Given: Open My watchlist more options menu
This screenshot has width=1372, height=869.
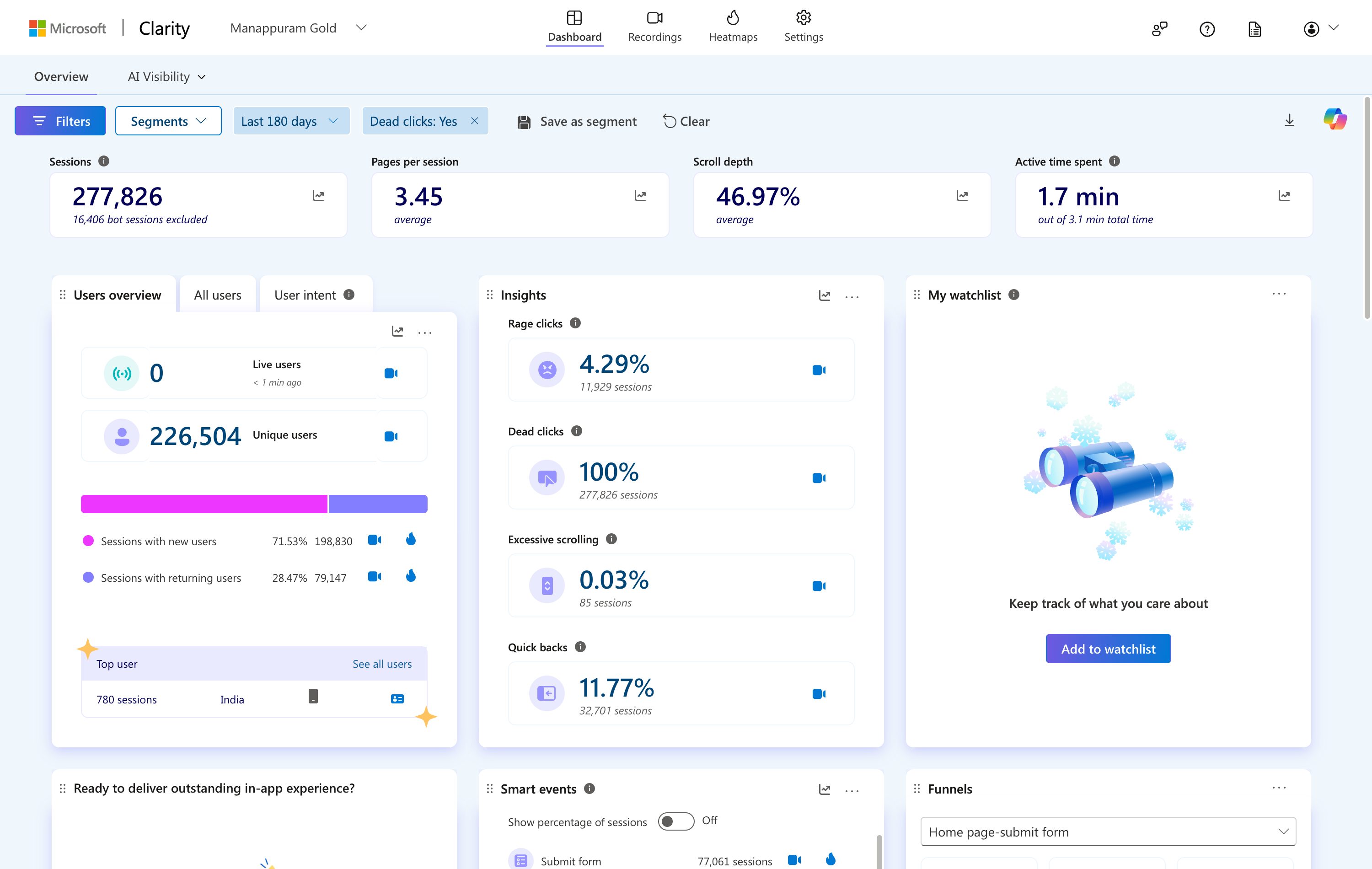Looking at the screenshot, I should pos(1279,294).
